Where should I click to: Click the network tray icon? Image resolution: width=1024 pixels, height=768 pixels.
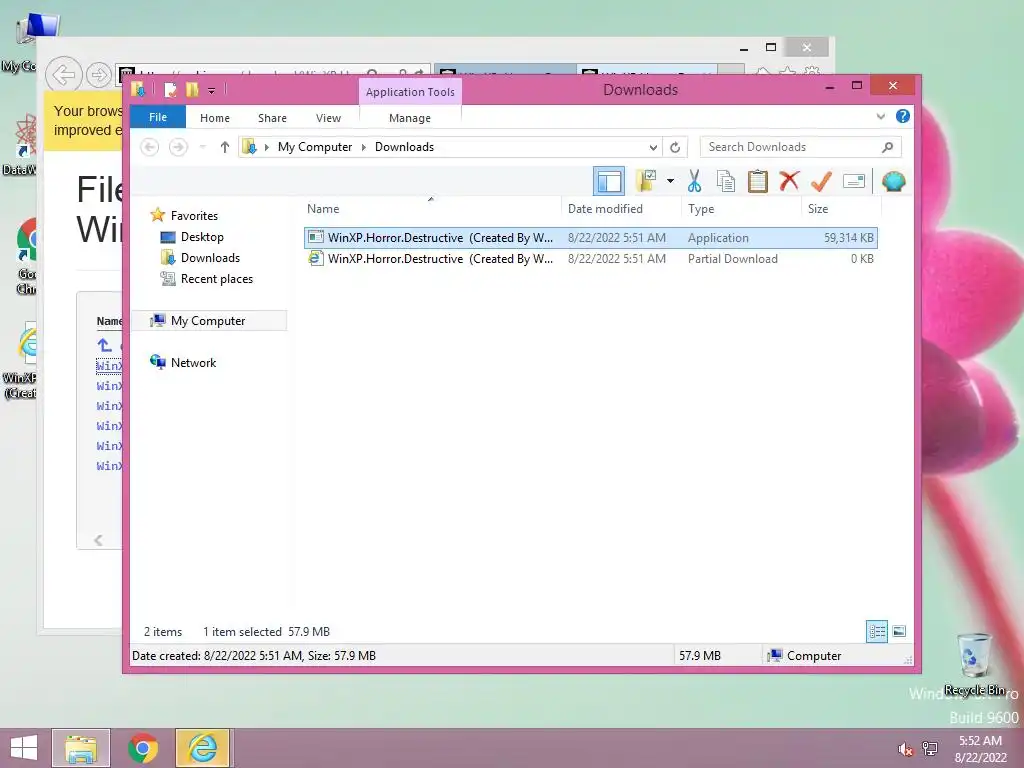coord(930,749)
